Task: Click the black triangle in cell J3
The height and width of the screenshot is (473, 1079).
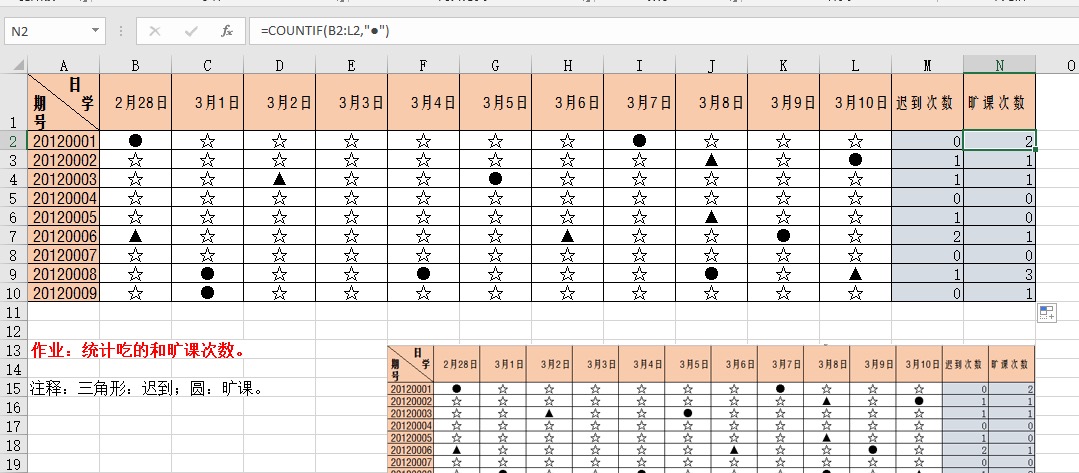Action: click(x=712, y=160)
